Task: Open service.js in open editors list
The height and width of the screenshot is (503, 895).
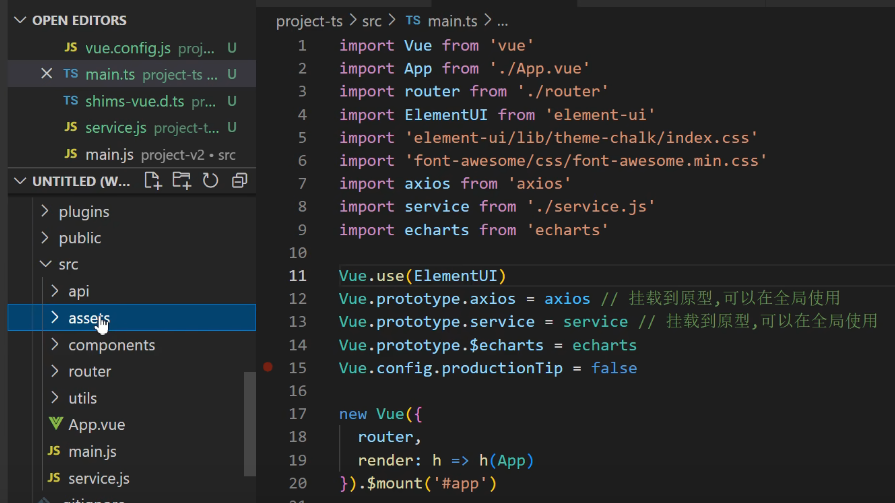Action: point(132,127)
